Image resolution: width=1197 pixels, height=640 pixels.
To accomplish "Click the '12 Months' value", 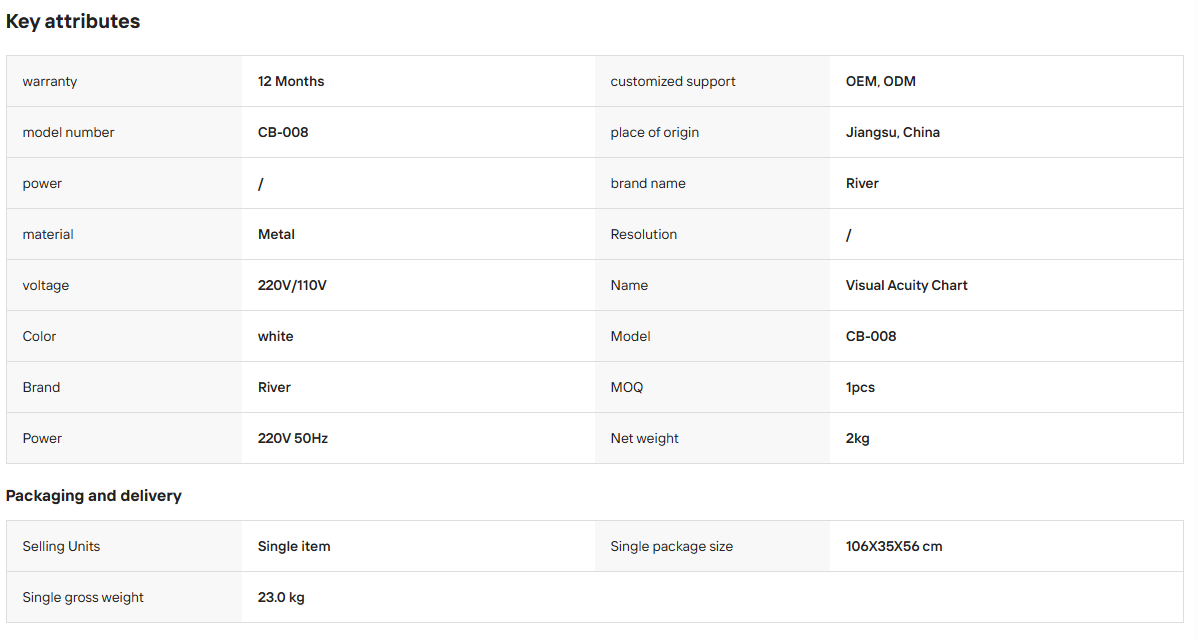I will 291,81.
